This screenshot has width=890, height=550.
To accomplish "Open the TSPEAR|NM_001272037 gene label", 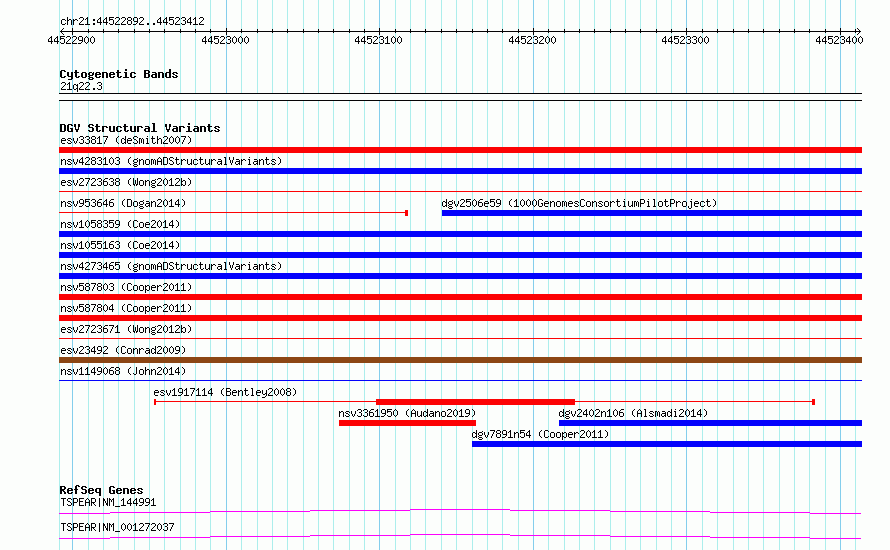I will (117, 527).
